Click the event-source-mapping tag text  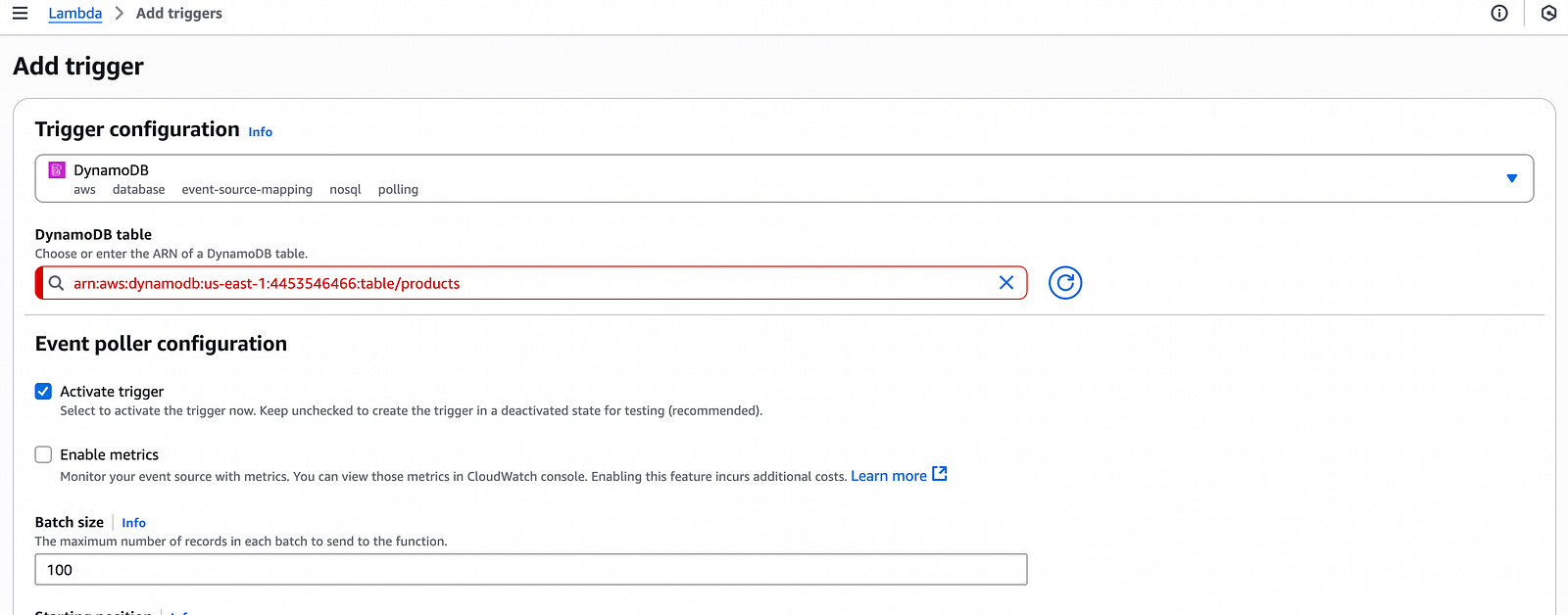(x=247, y=190)
